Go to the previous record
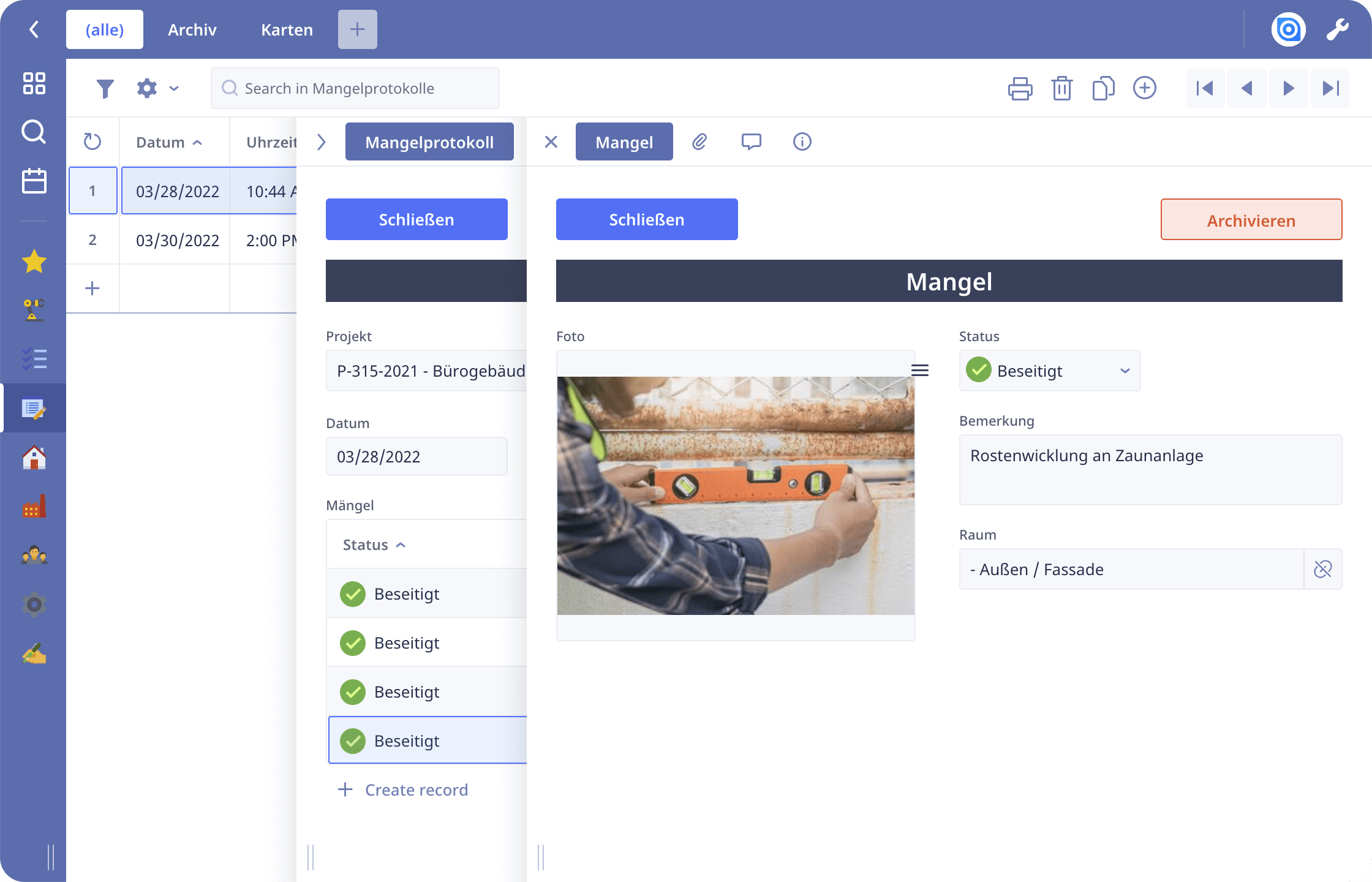 coord(1246,88)
